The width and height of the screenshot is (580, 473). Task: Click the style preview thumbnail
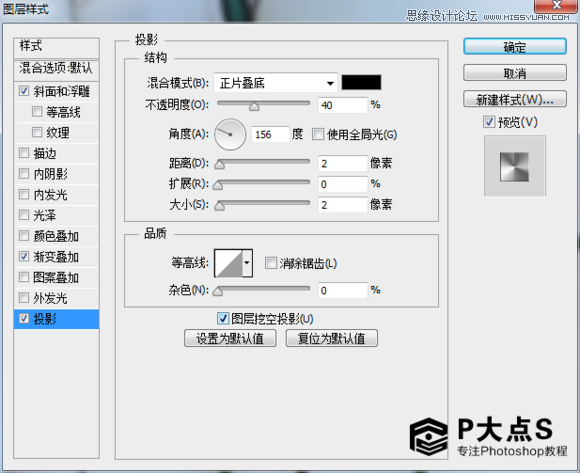[x=515, y=166]
